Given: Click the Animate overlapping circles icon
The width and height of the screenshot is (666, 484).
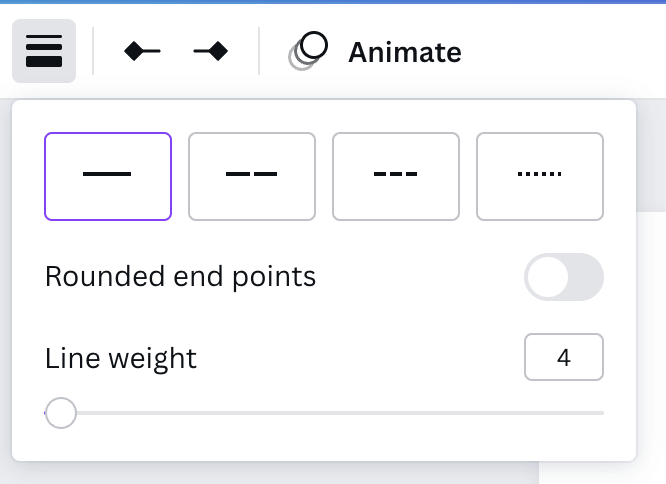Looking at the screenshot, I should (x=308, y=51).
